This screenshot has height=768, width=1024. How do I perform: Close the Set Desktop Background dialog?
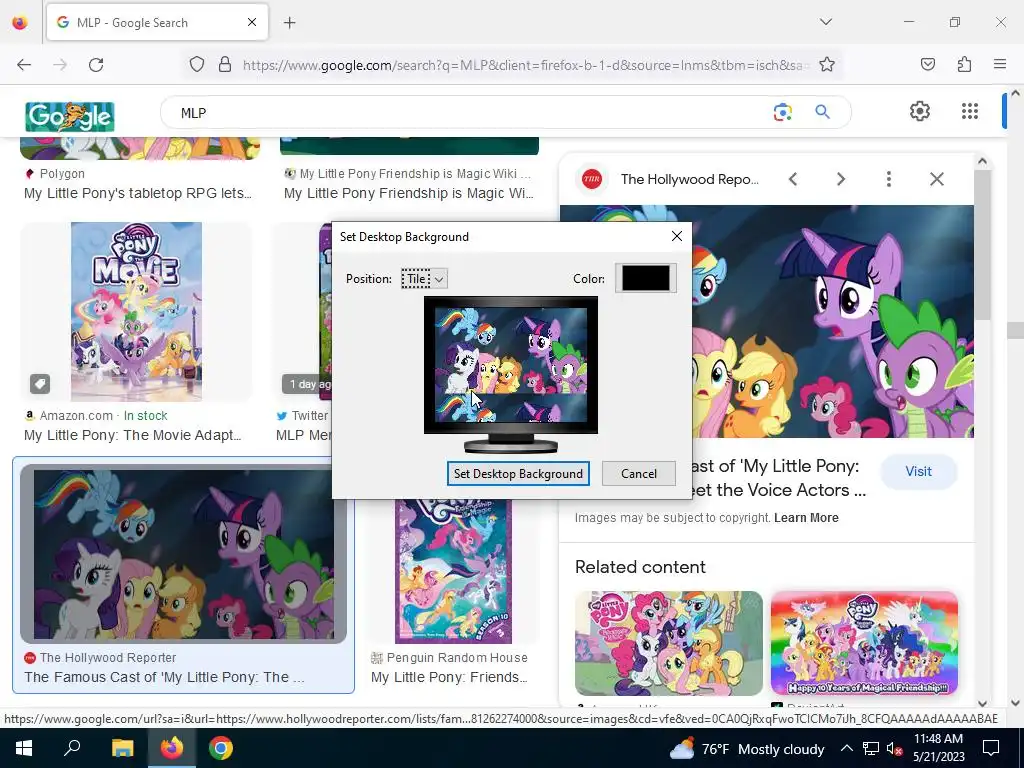pos(677,236)
